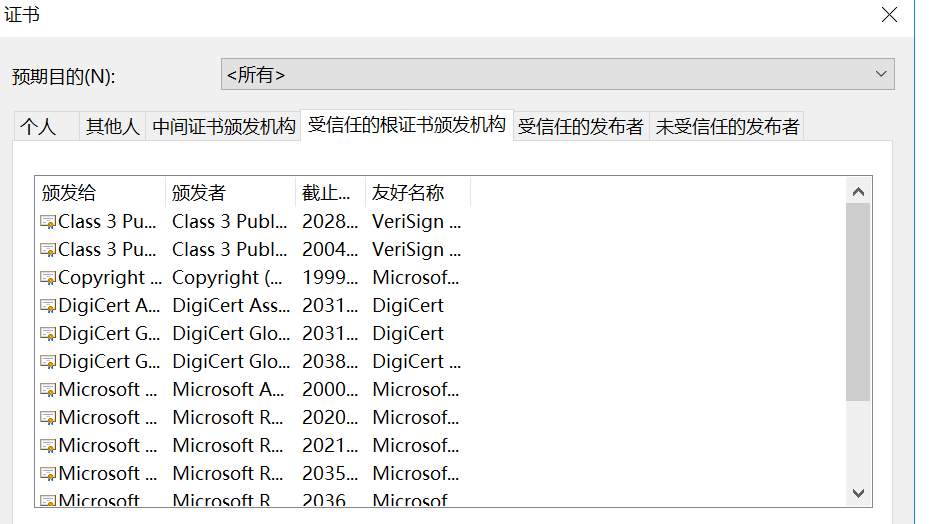This screenshot has height=524, width=937.
Task: Select the 受信任的根证书颁发机构 tab
Action: coord(407,125)
